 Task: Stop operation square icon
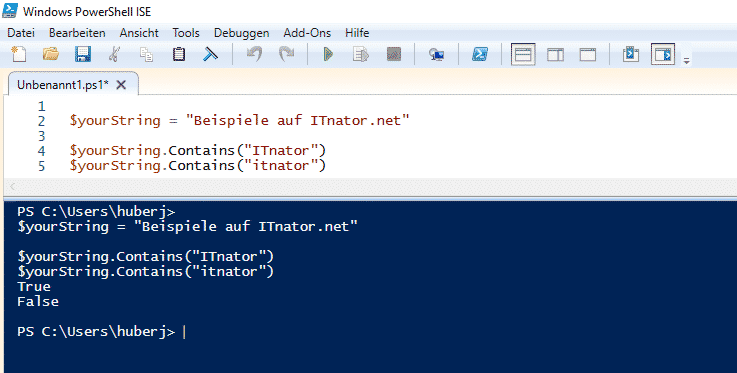pos(394,54)
